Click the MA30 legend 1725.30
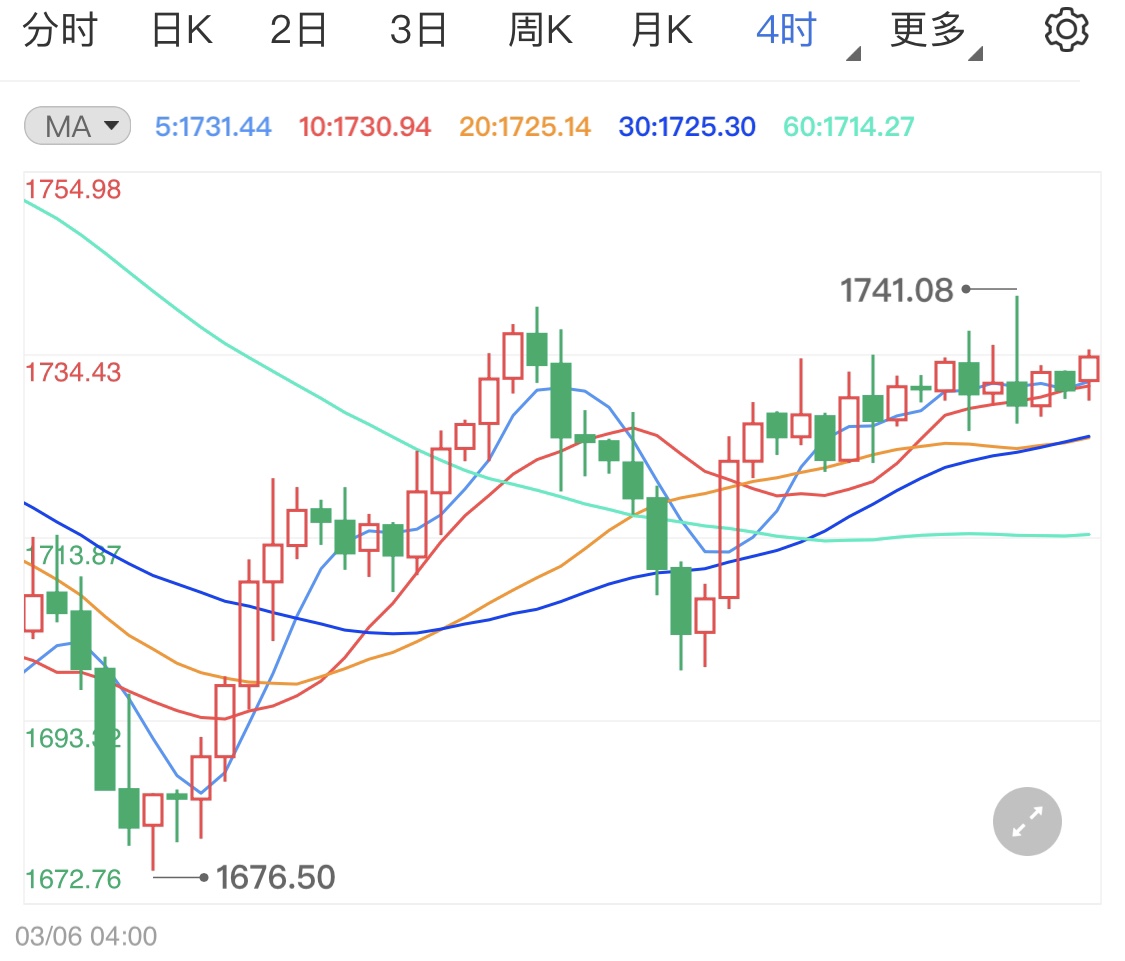This screenshot has height=961, width=1125. 687,127
